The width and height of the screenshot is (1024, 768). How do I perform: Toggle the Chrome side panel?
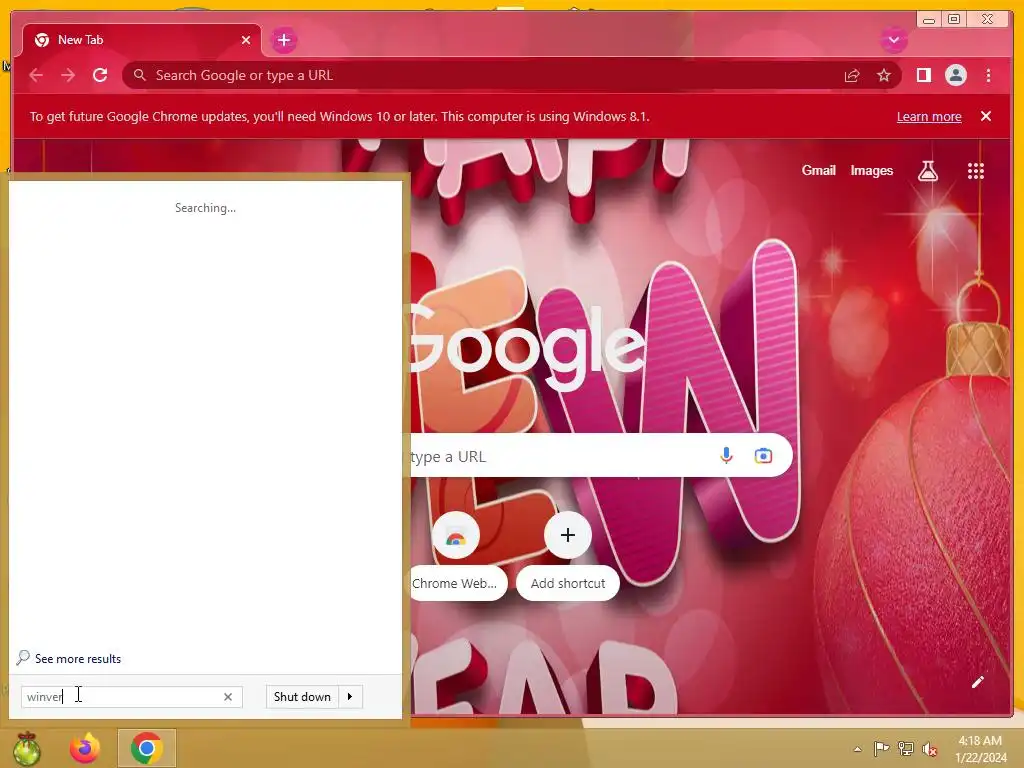[x=923, y=75]
